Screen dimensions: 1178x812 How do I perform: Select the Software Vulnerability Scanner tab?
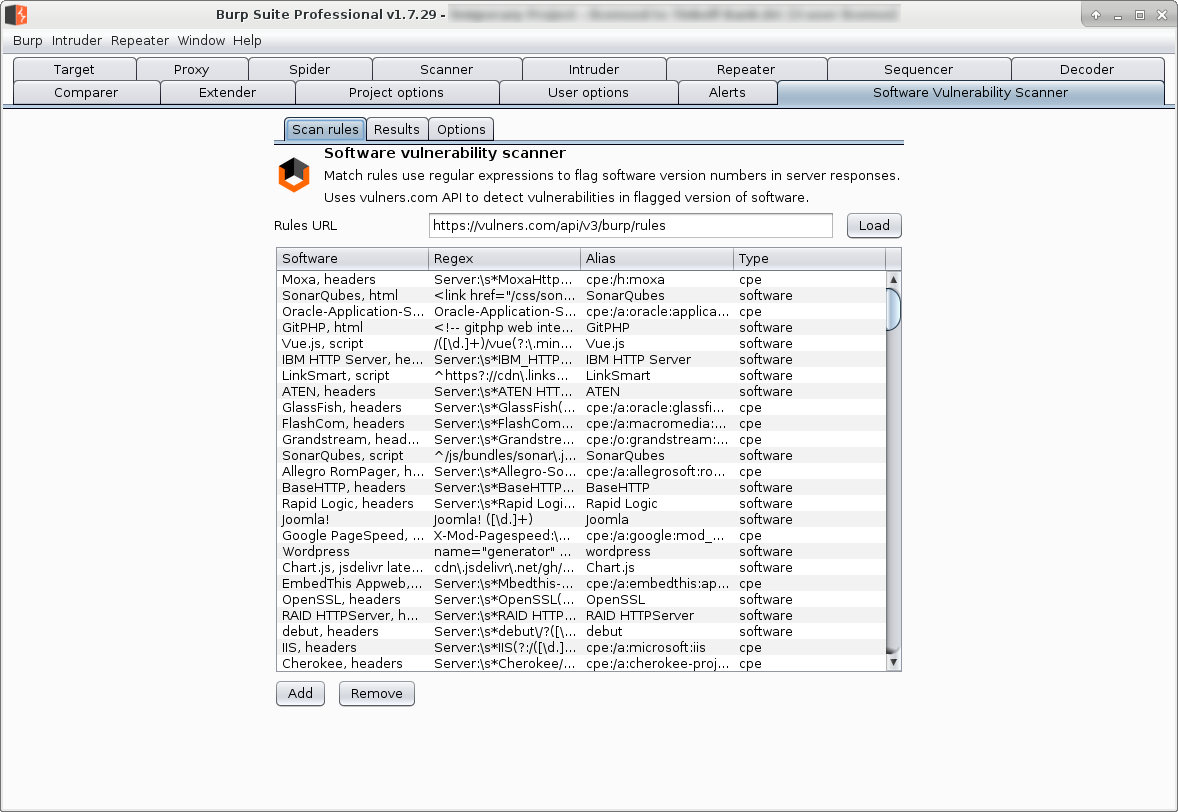[971, 92]
